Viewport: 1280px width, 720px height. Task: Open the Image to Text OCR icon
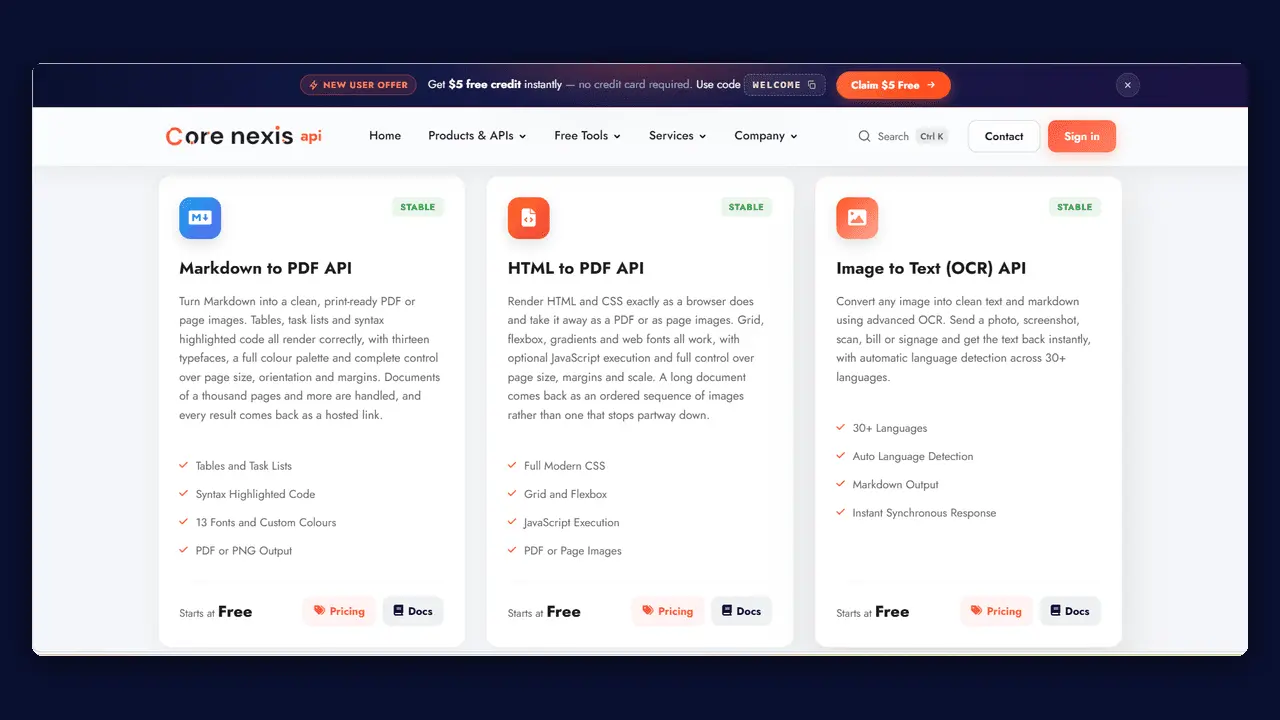(x=857, y=218)
